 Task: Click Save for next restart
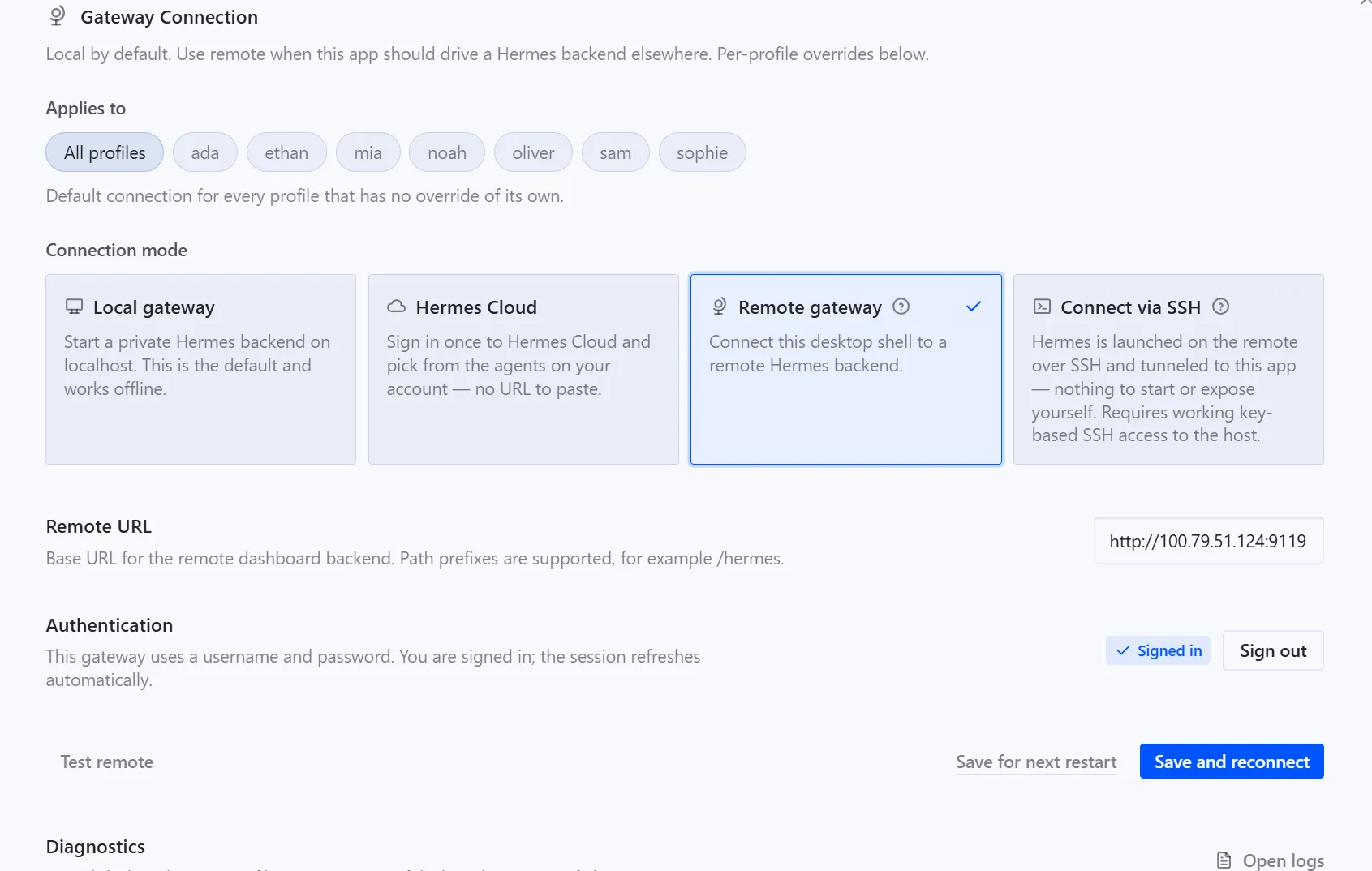[x=1036, y=762]
